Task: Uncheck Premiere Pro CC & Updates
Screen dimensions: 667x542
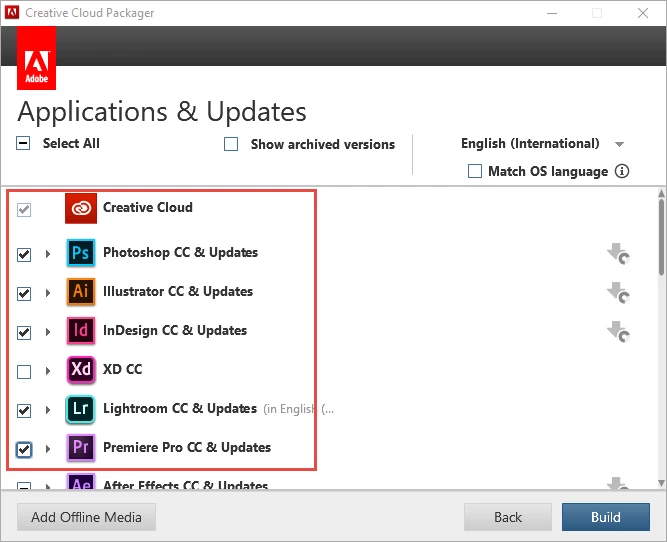Action: pos(24,450)
